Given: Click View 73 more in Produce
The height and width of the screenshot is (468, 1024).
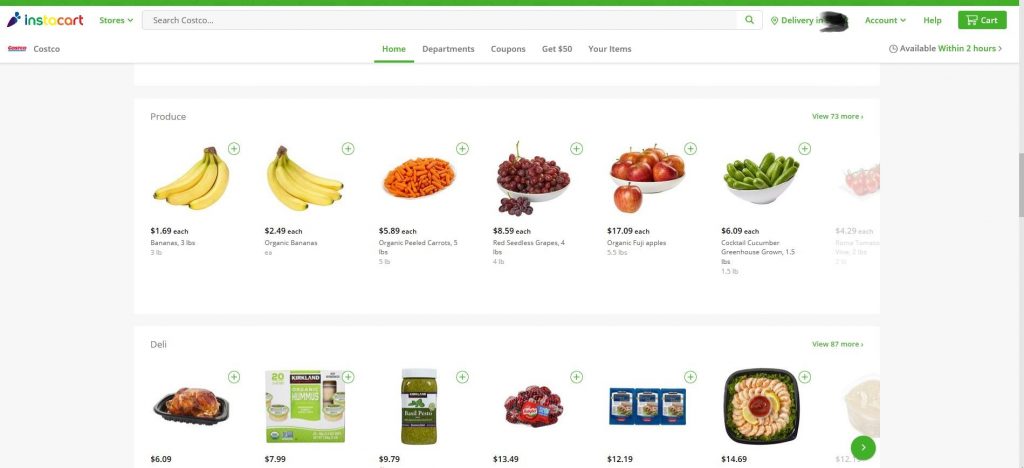Looking at the screenshot, I should (x=837, y=116).
